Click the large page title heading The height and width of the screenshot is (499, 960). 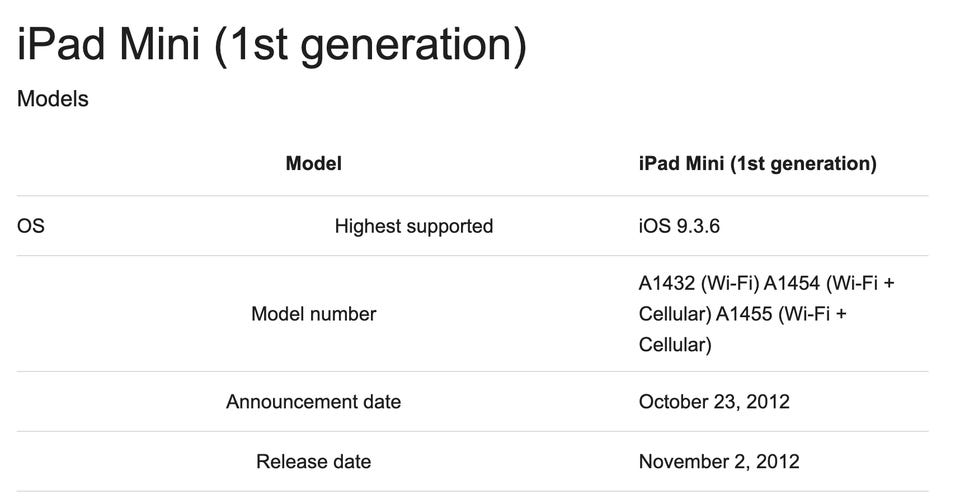(272, 45)
